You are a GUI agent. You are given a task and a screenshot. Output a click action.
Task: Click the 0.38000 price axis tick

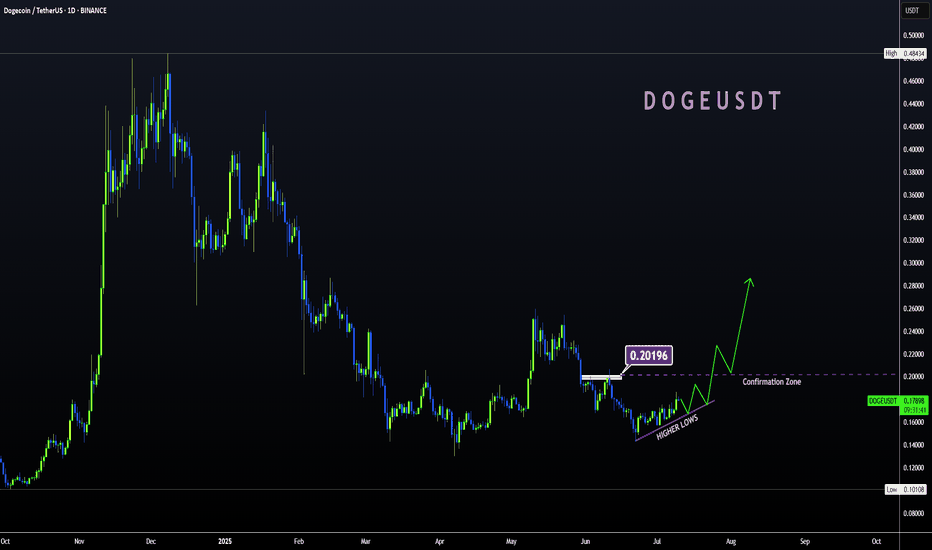914,172
